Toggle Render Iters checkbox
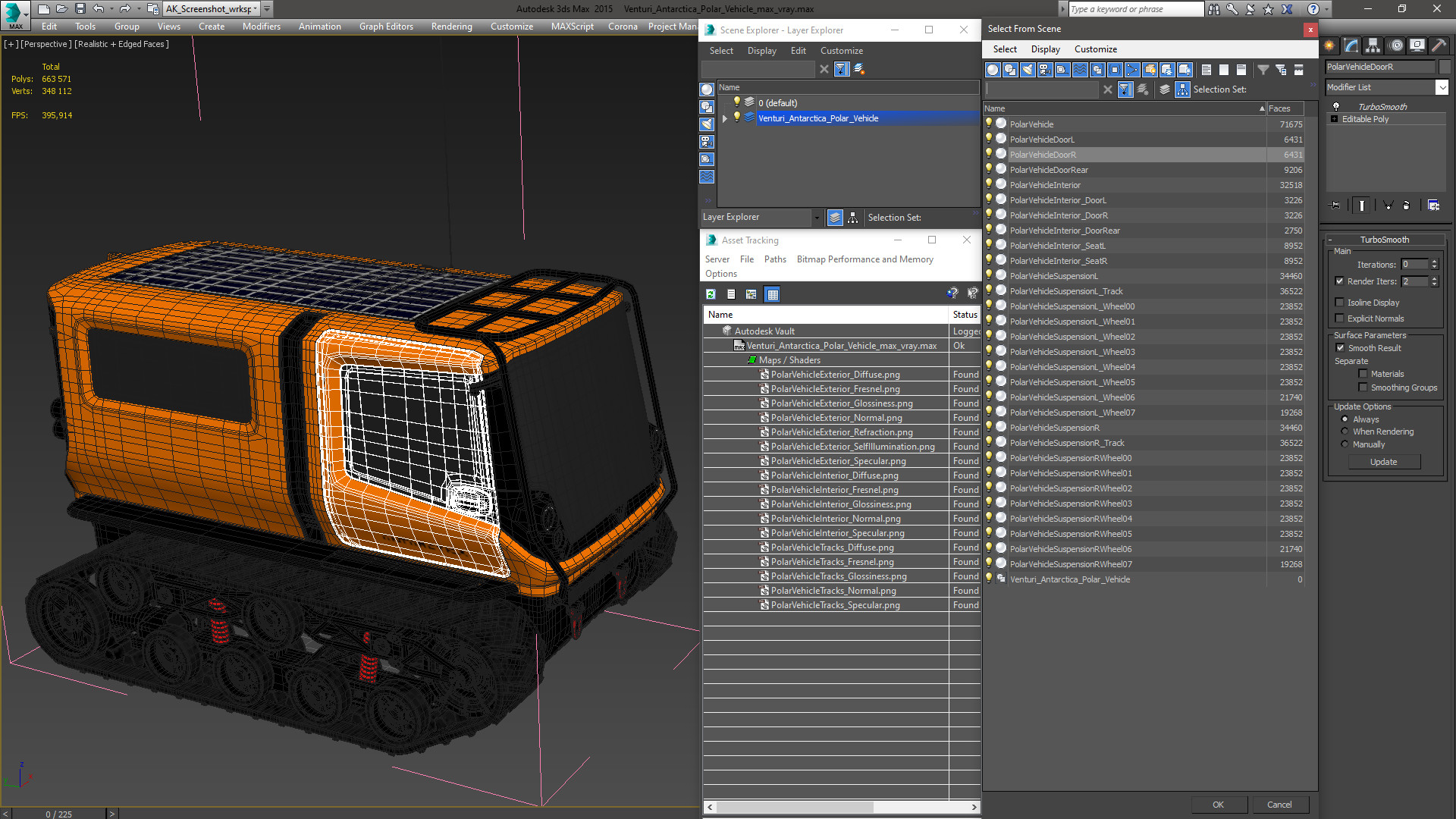Image resolution: width=1456 pixels, height=819 pixels. click(1339, 281)
